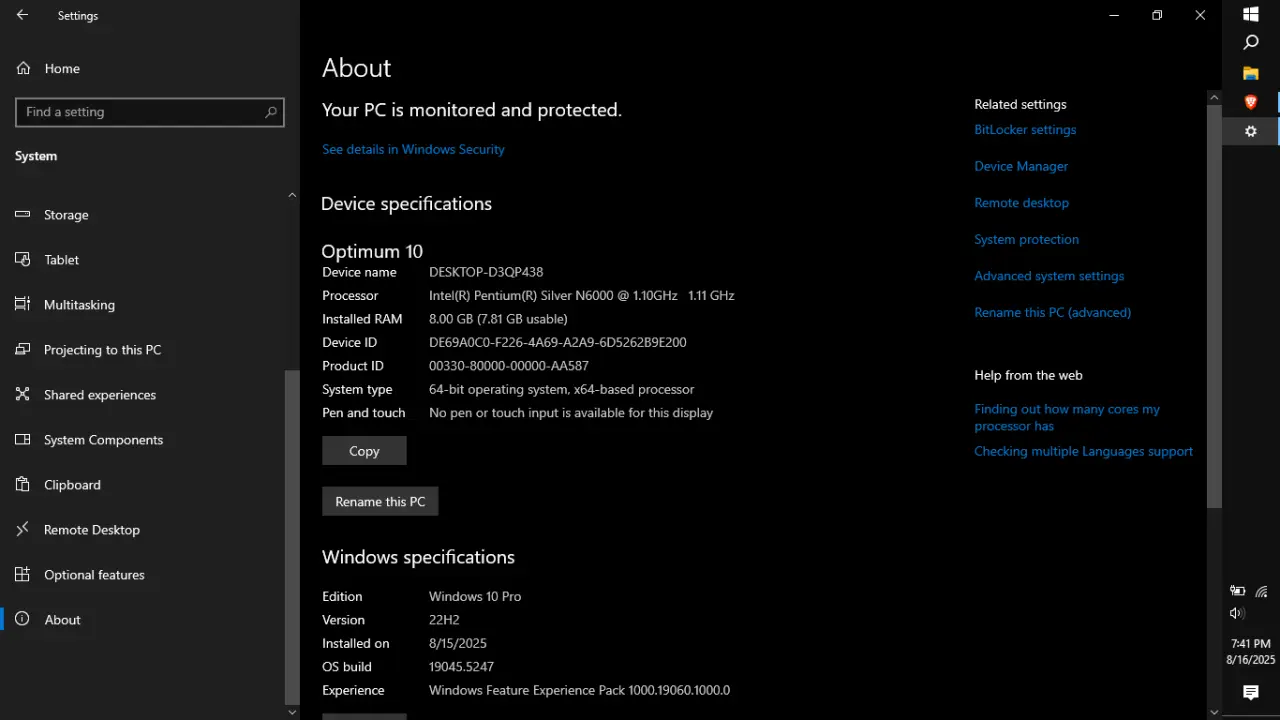Click the Optimum 10 heading
This screenshot has height=720, width=1280.
372,251
